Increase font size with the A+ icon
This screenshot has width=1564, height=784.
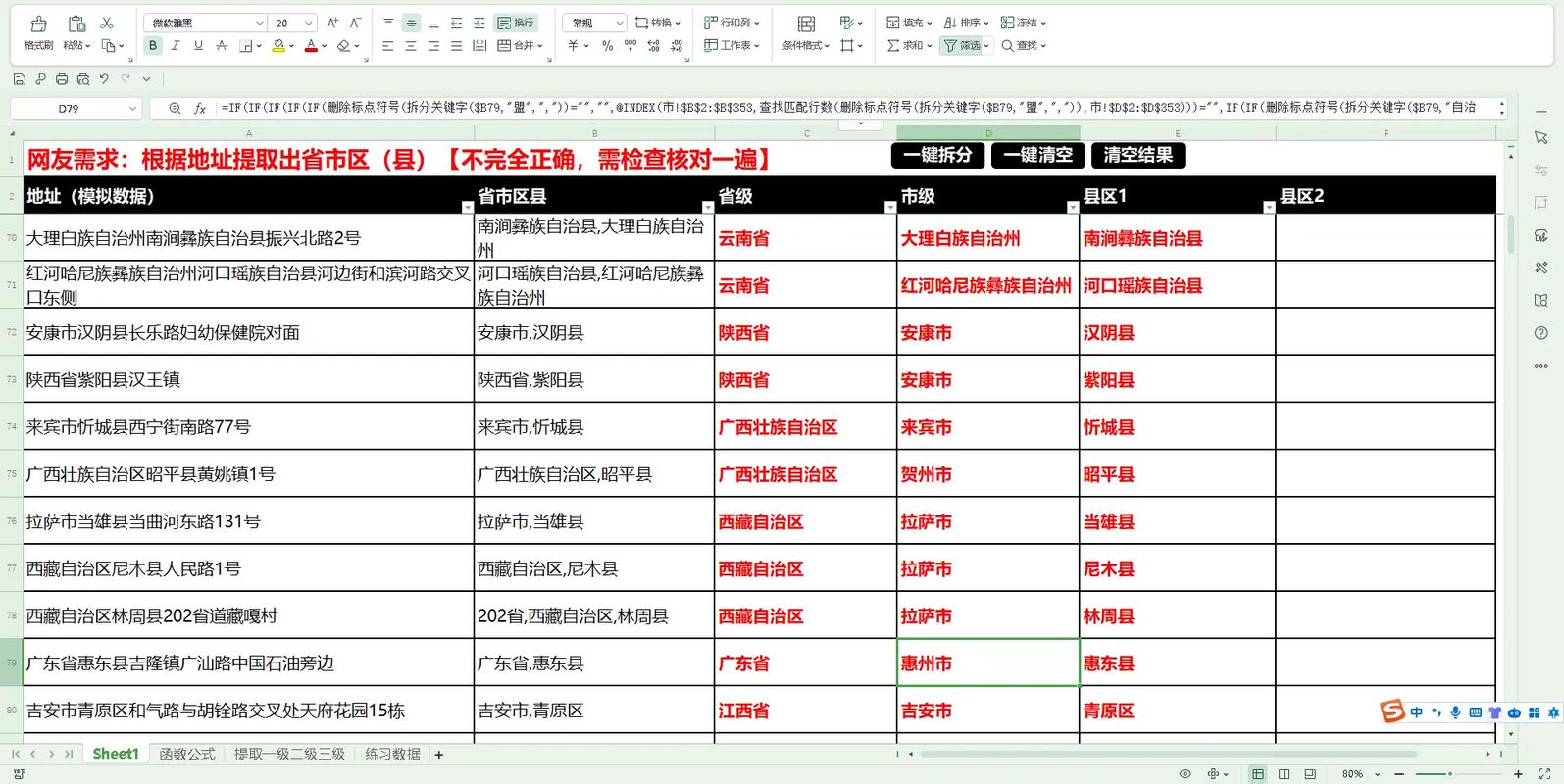[332, 23]
